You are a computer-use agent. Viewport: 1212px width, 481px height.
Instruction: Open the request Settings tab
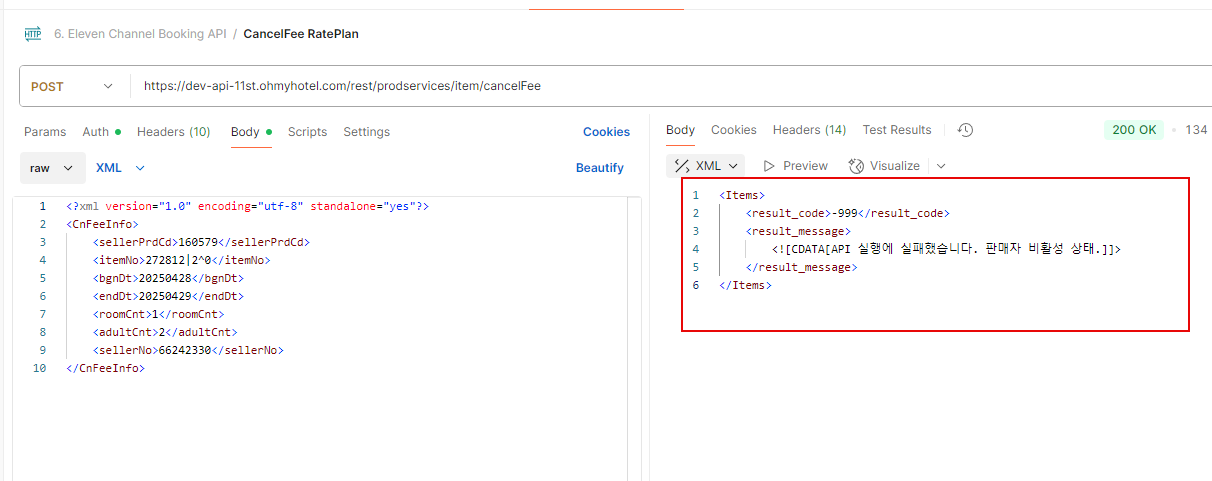[366, 132]
